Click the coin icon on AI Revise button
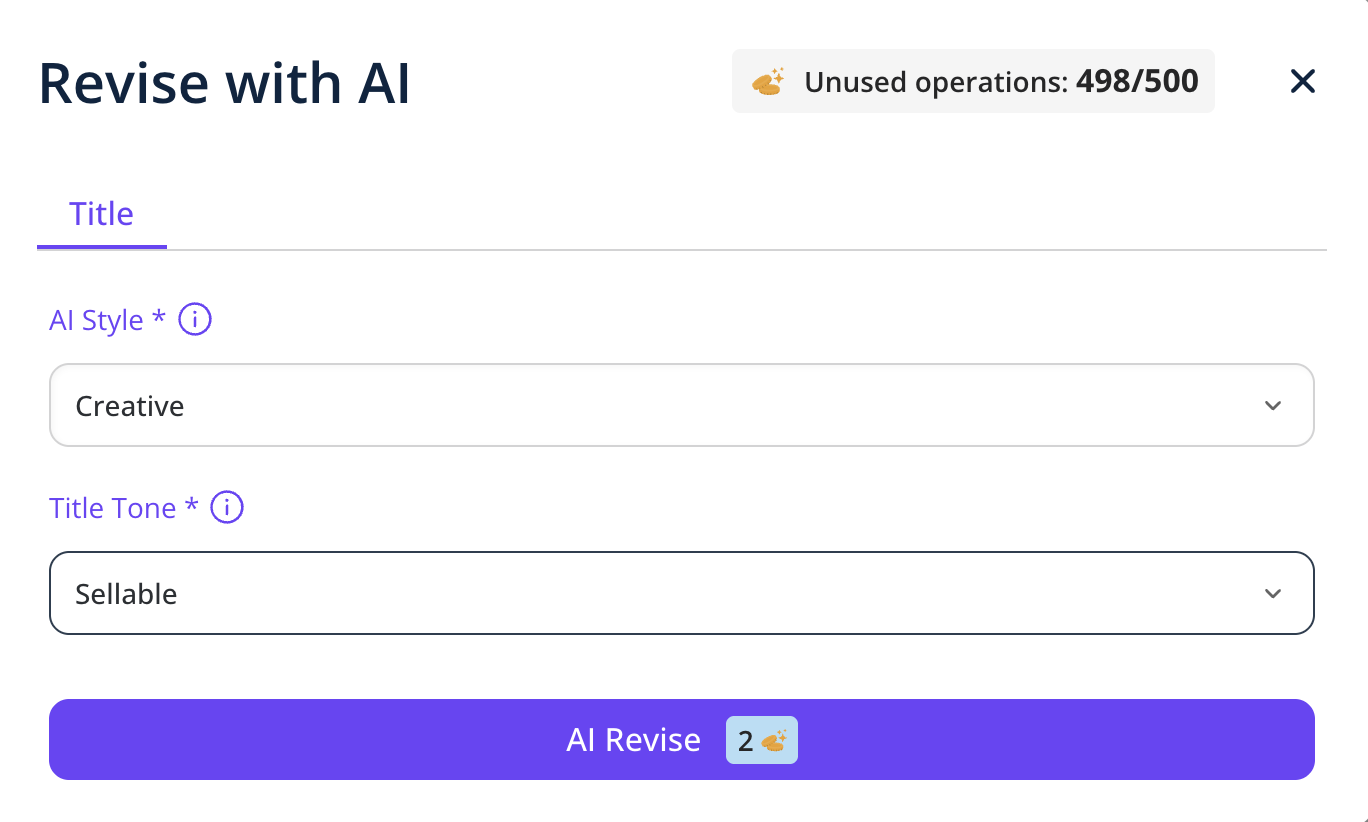This screenshot has width=1368, height=822. 774,741
